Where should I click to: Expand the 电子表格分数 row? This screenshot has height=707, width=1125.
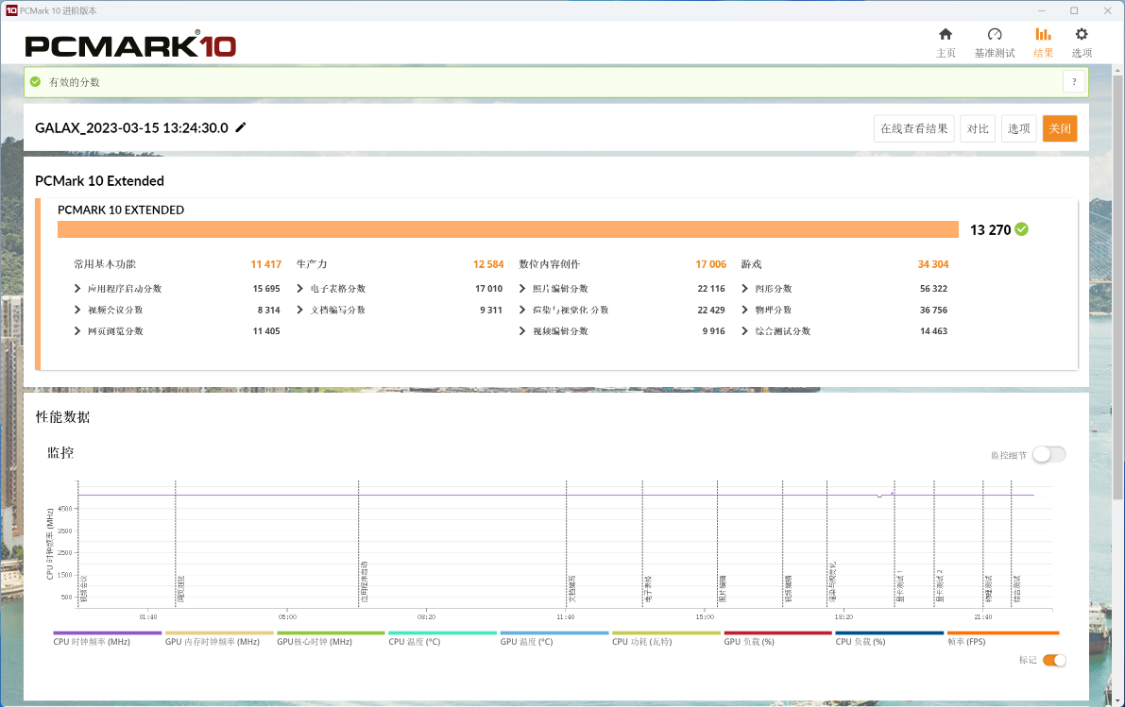[300, 289]
